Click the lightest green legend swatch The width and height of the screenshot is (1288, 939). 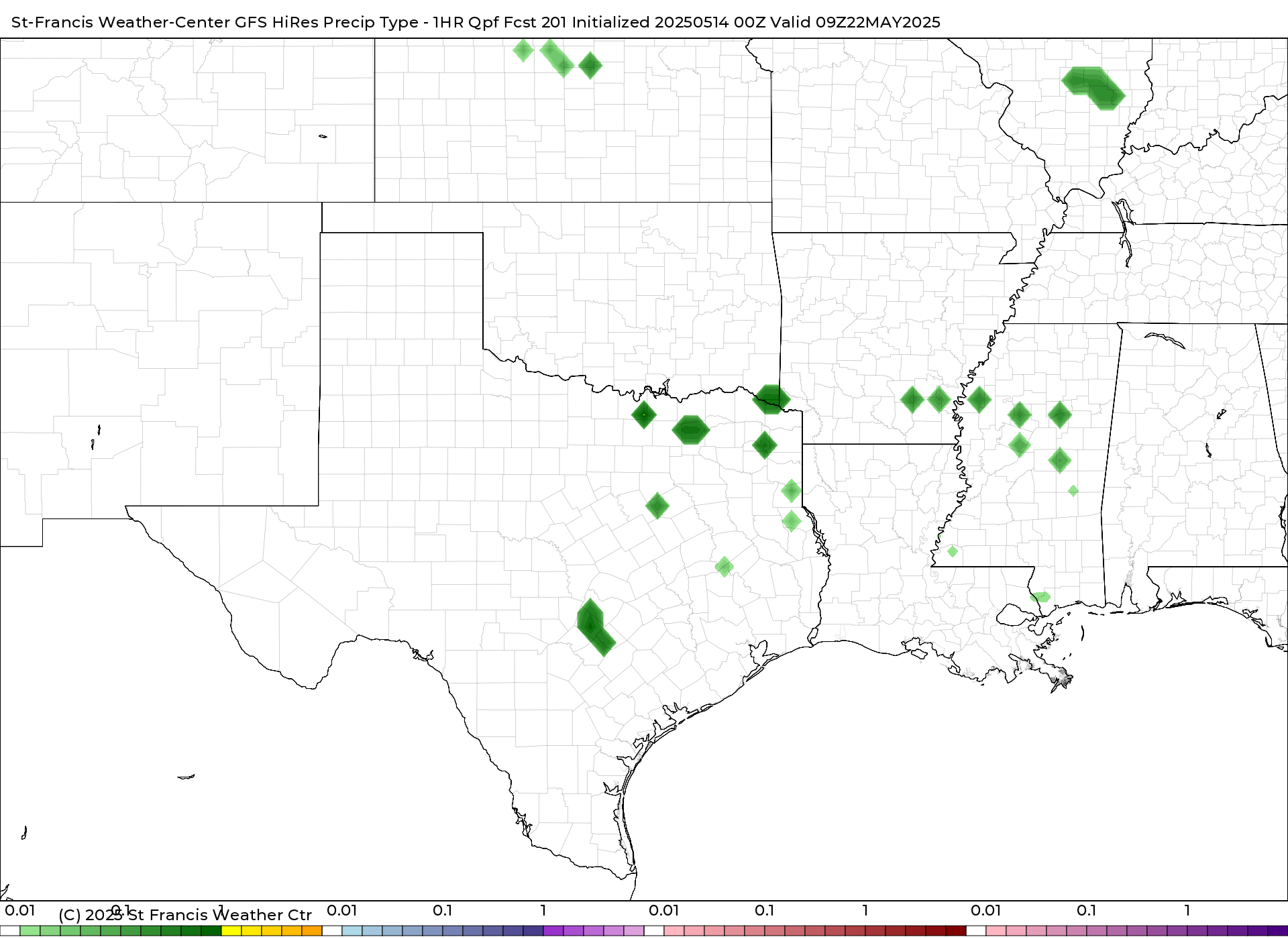[30, 931]
